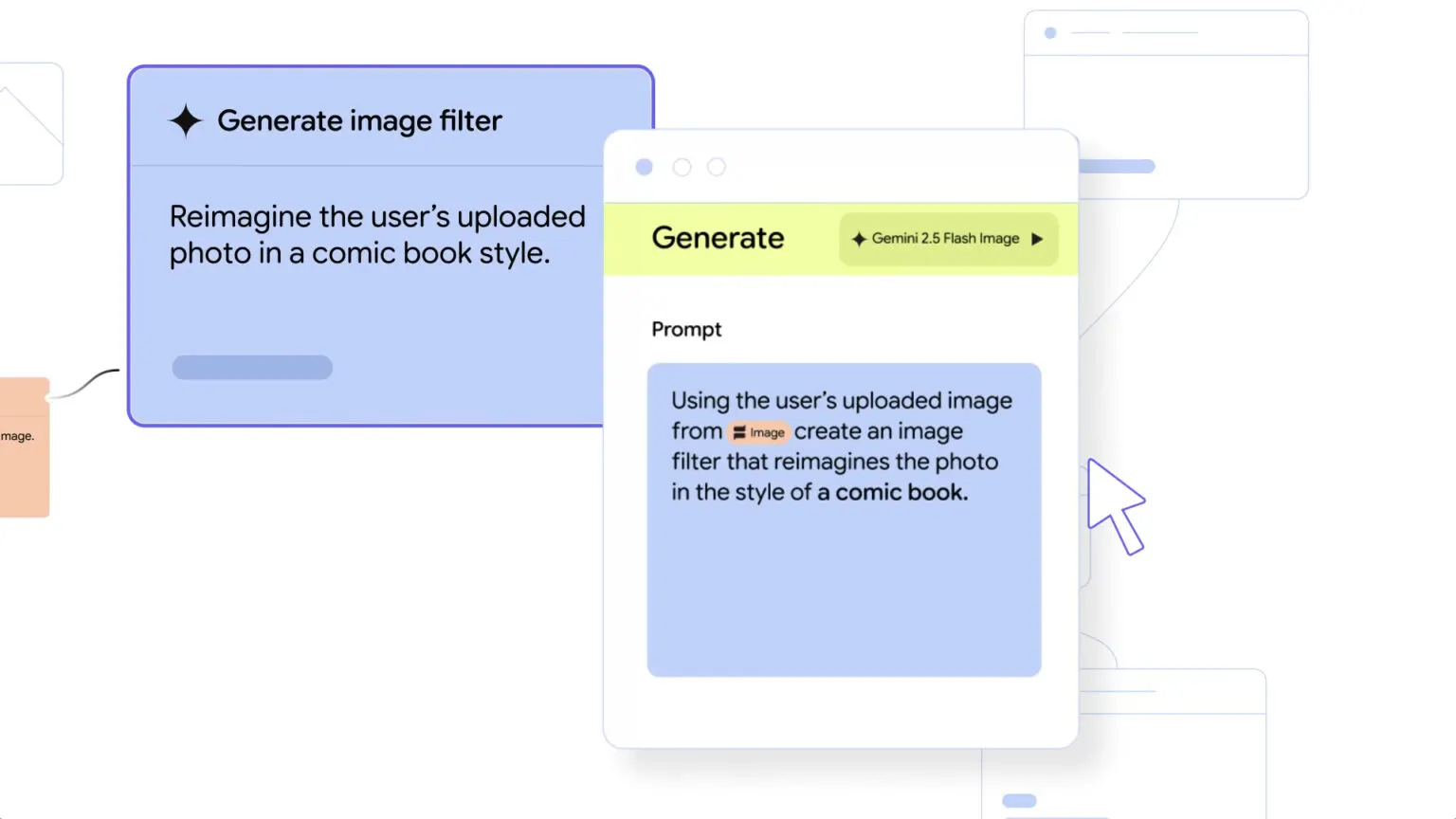Click the sparkle icon beside Generate image filter

pos(186,120)
